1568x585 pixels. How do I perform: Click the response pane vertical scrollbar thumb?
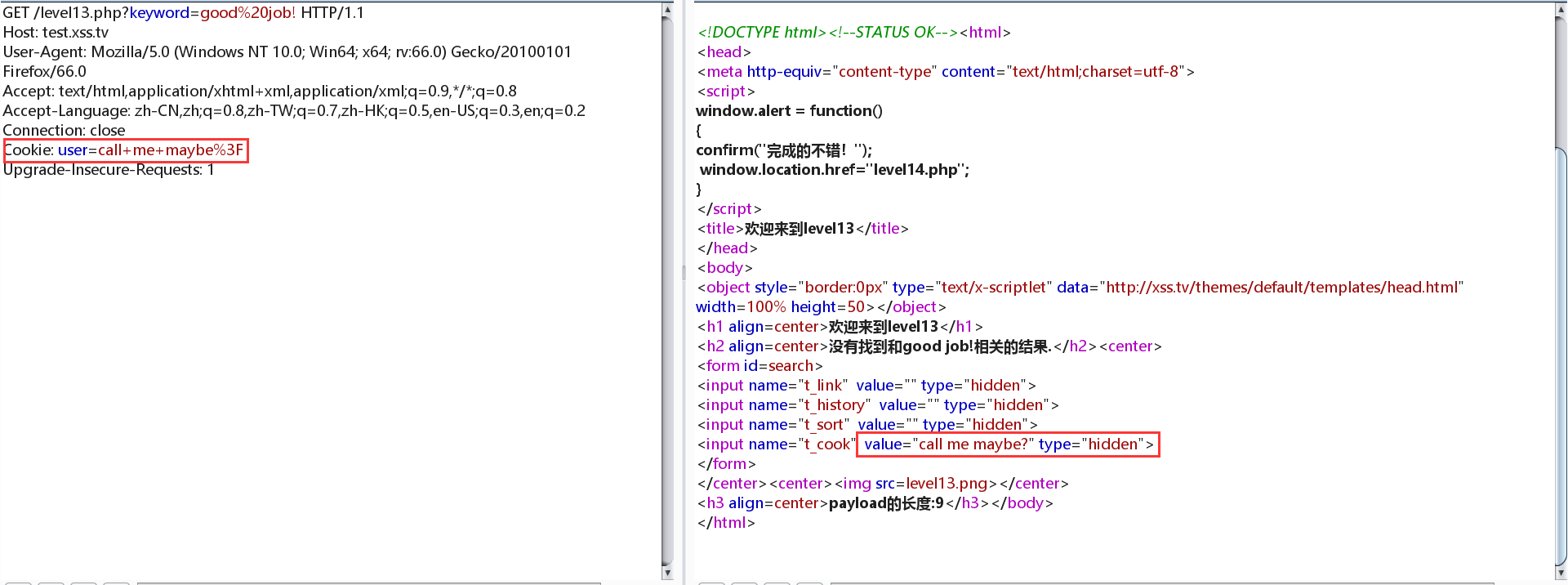(x=1561, y=356)
